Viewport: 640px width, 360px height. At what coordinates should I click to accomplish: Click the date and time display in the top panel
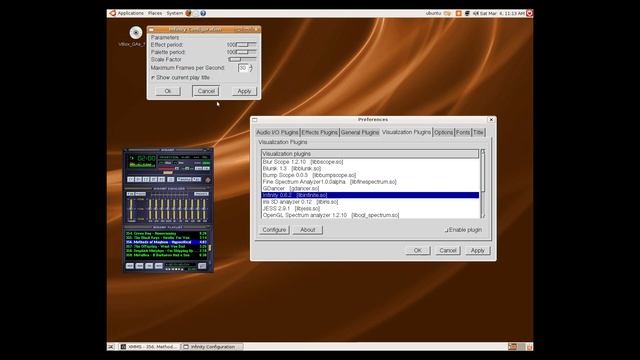pos(502,13)
